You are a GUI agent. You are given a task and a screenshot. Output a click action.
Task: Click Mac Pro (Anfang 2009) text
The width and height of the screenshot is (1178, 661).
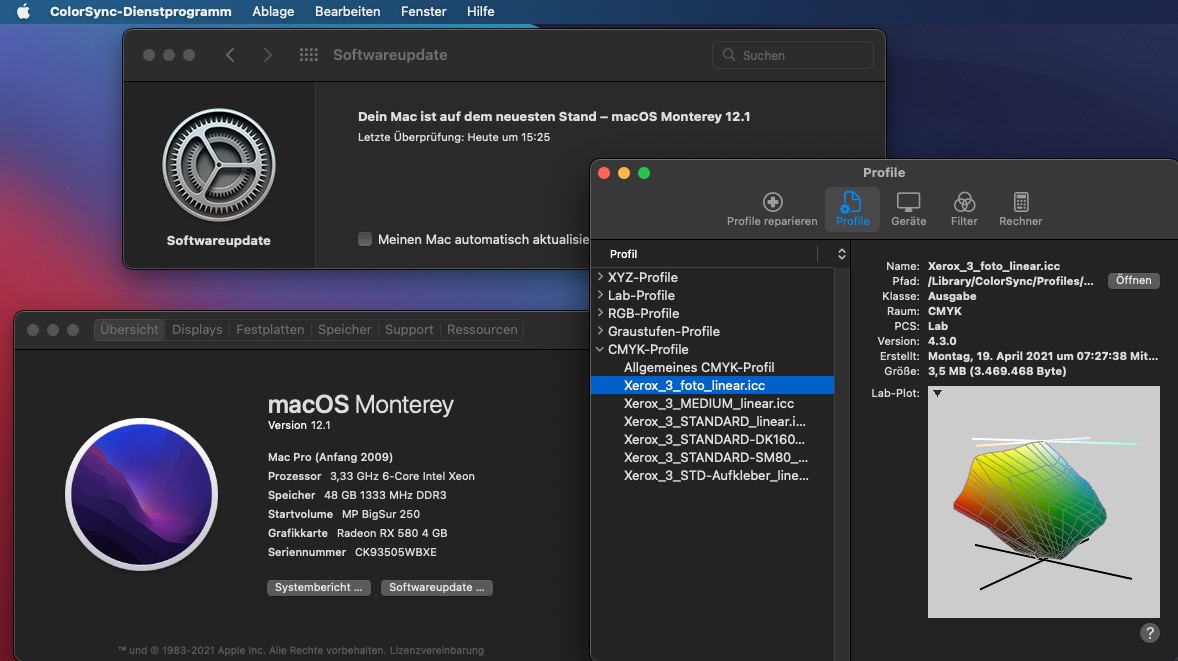[330, 457]
